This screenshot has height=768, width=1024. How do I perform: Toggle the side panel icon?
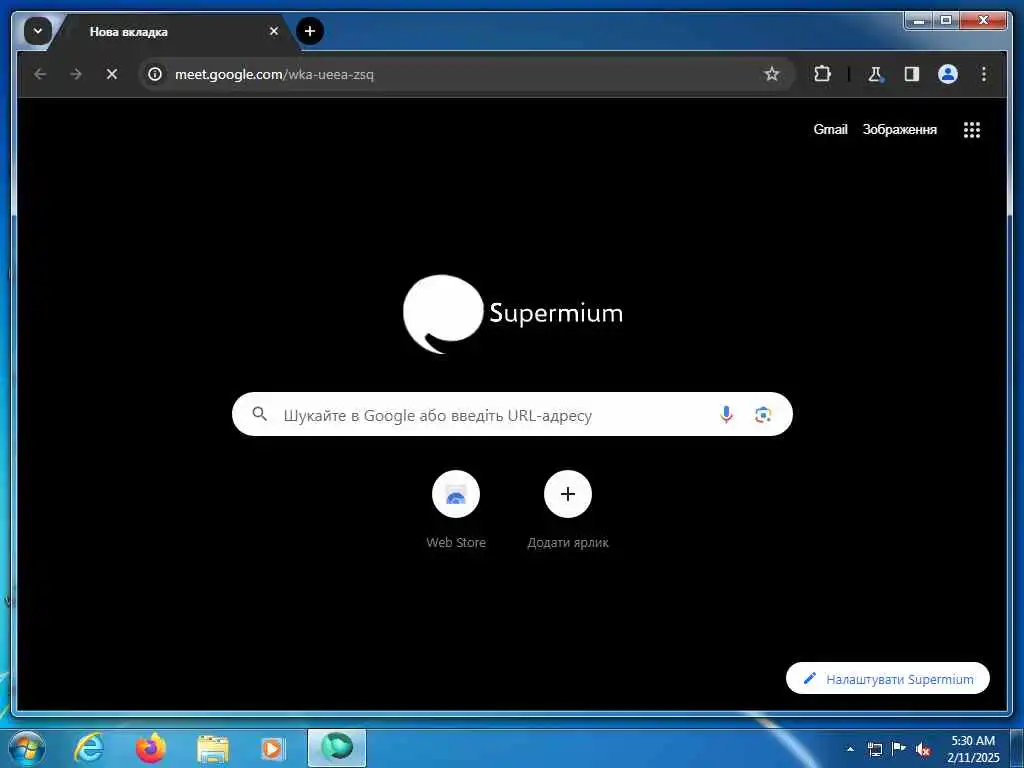[911, 74]
